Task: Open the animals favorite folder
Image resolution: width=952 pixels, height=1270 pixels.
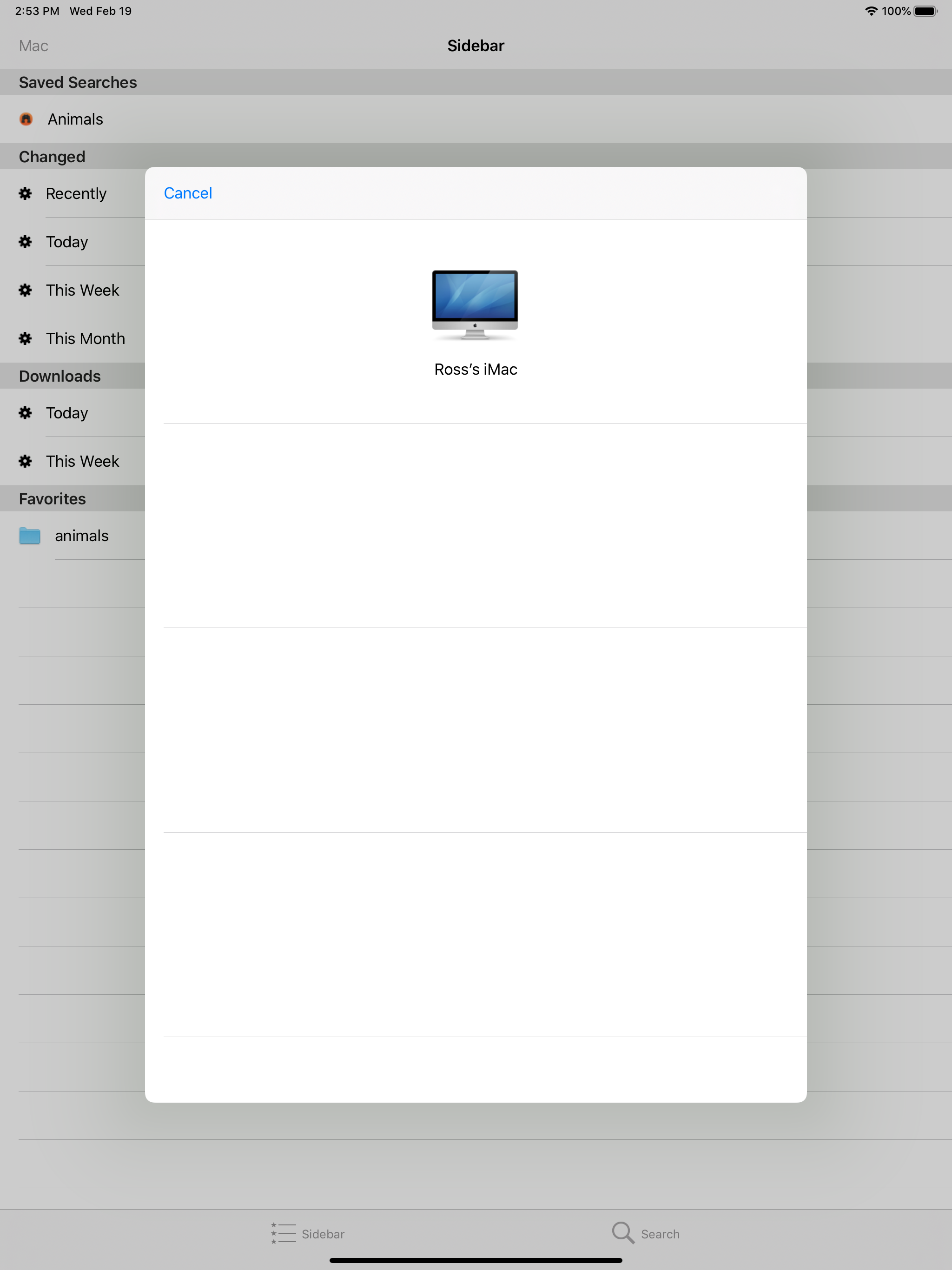Action: (x=81, y=536)
